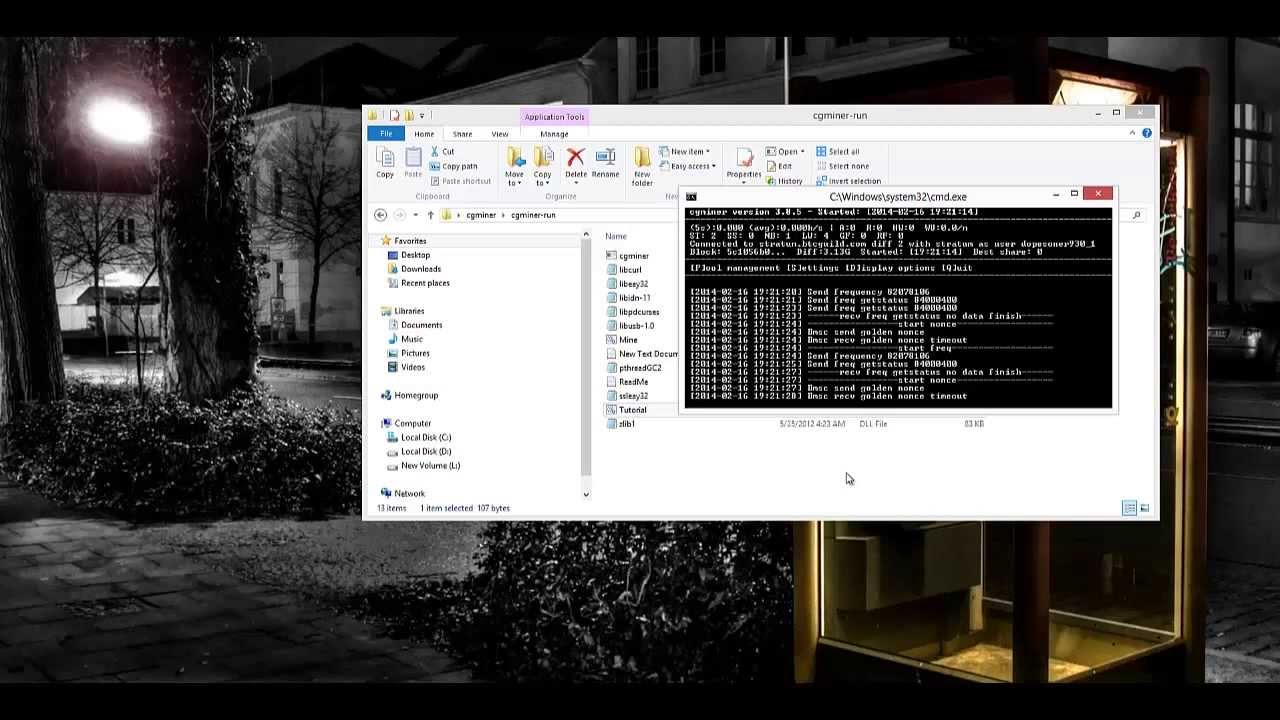
Task: Switch to the View ribbon tab
Action: 499,134
